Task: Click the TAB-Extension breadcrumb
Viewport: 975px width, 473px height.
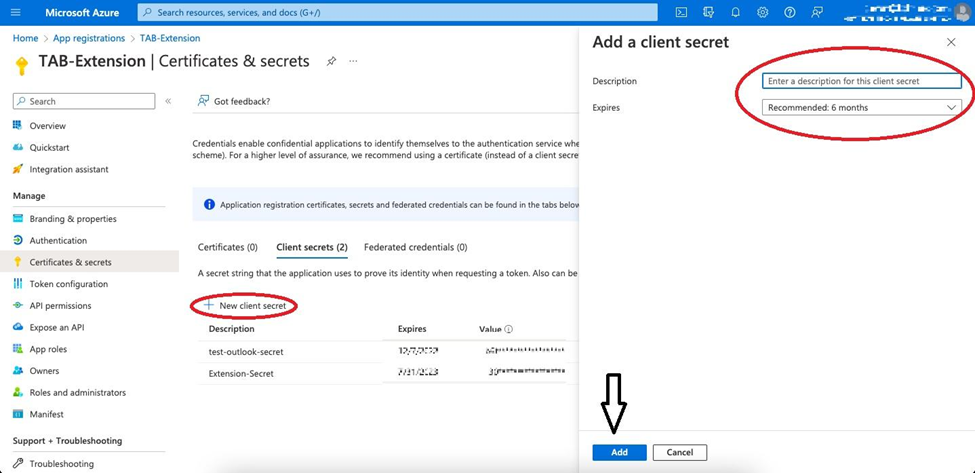Action: (170, 39)
